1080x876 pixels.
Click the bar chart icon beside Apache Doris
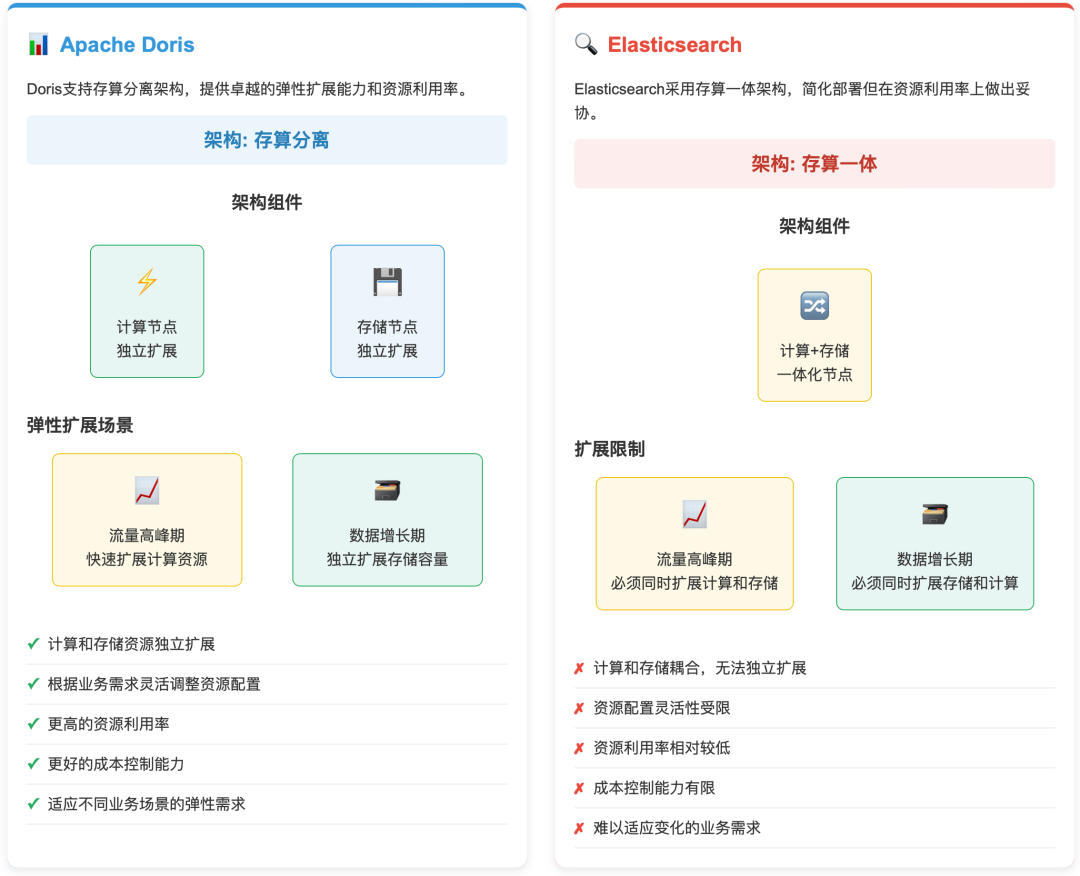[39, 45]
